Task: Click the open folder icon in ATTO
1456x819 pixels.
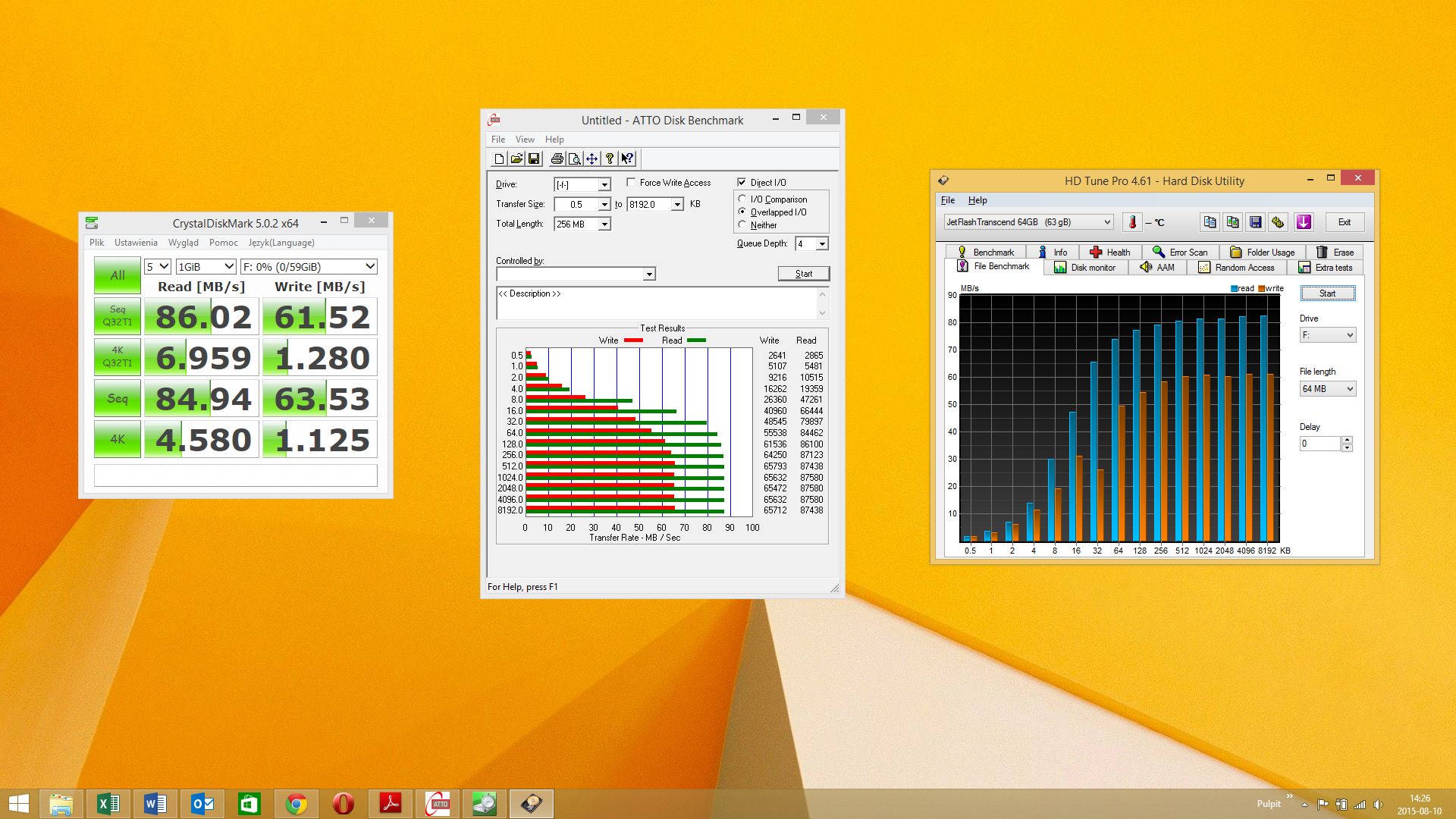Action: 516,158
